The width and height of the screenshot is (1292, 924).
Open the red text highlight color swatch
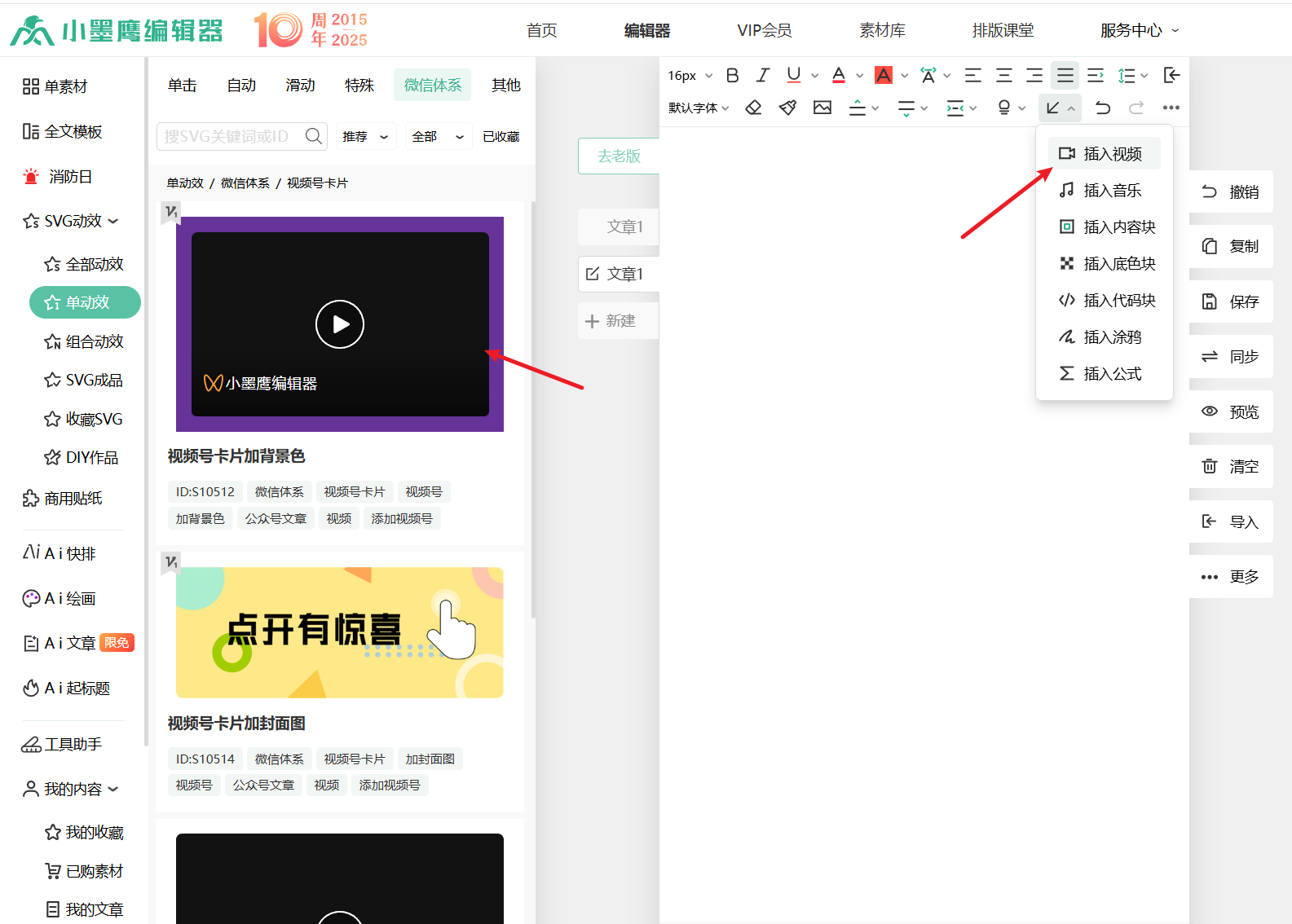[x=883, y=76]
